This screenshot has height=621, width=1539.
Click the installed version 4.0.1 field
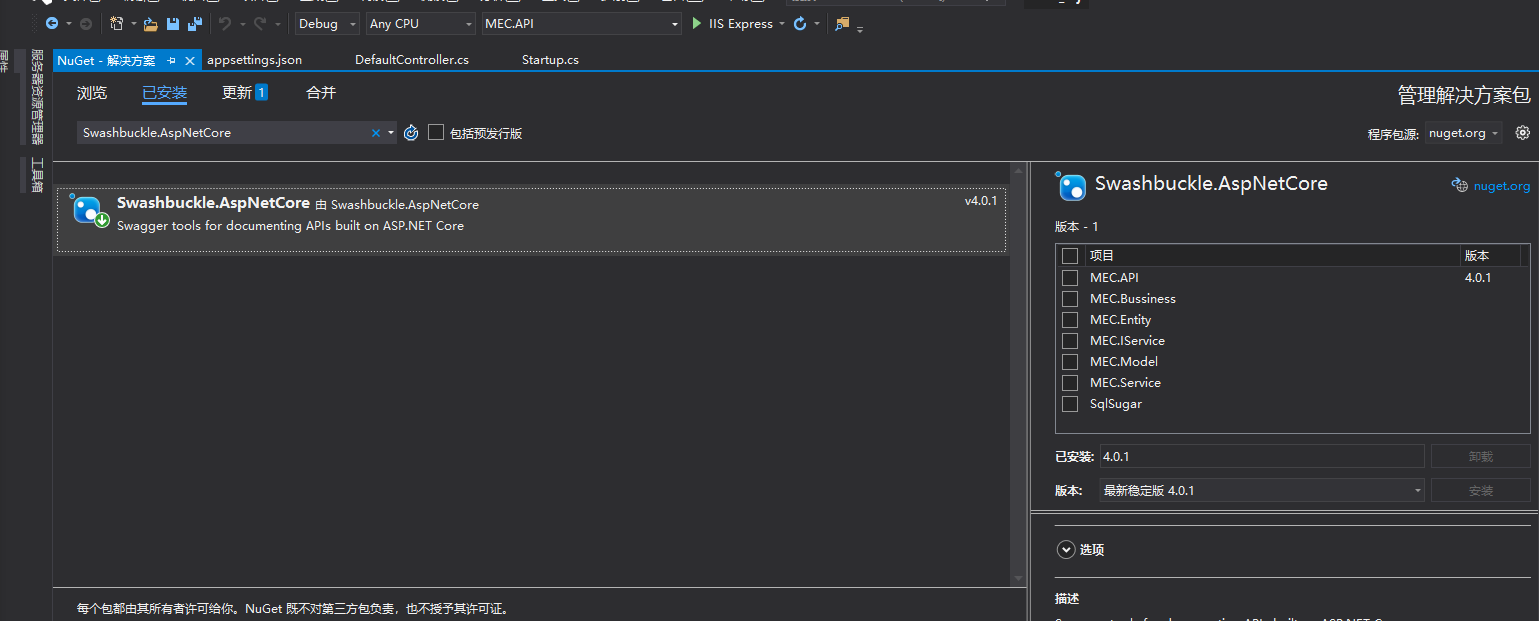(x=1262, y=457)
